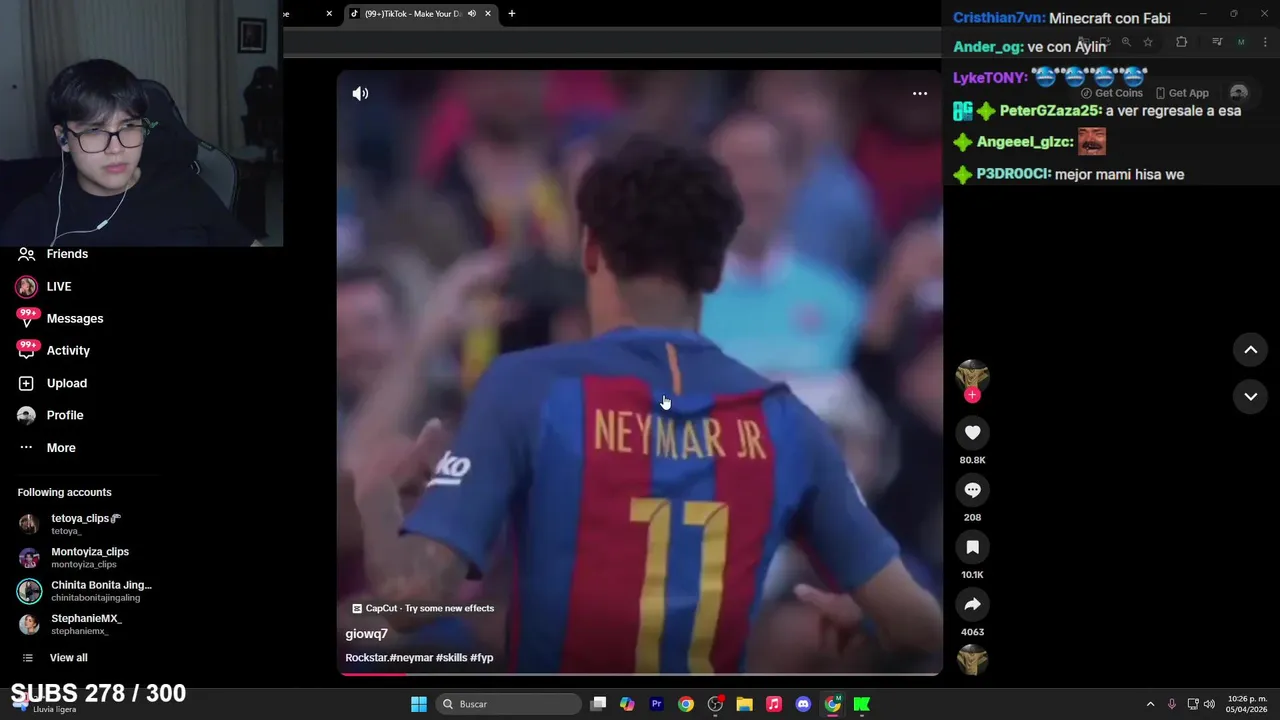This screenshot has width=1280, height=720.
Task: Expand View all following accounts
Action: (68, 657)
